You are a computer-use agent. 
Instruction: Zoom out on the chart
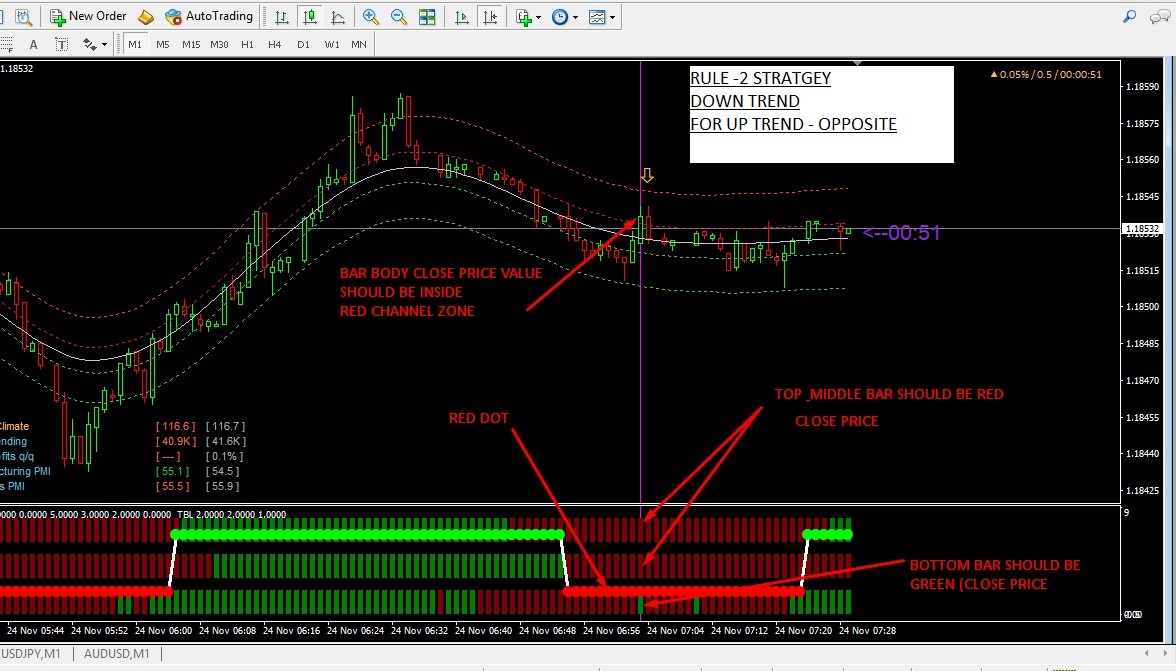(x=399, y=16)
